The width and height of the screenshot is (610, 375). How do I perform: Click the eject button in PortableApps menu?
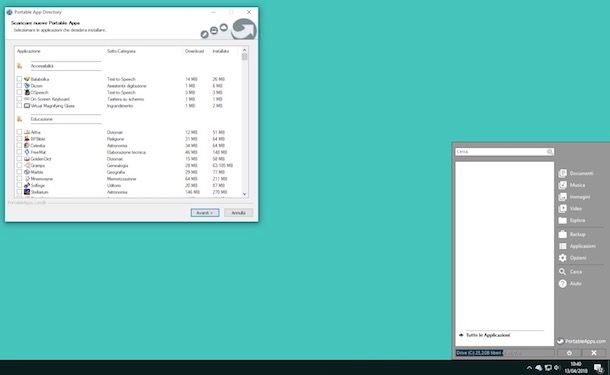pyautogui.click(x=569, y=353)
